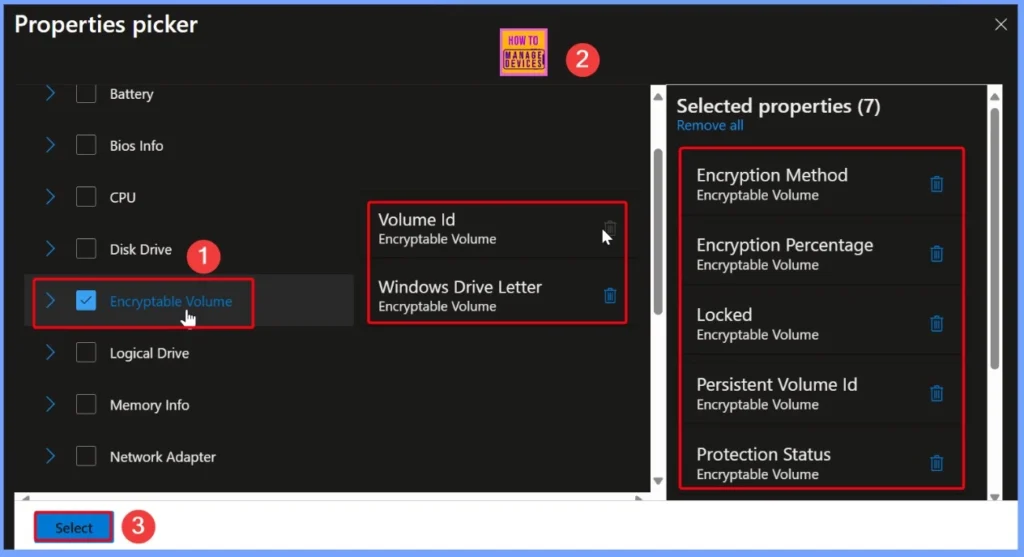Remove Persistent Volume Id with trash icon
The height and width of the screenshot is (557, 1024).
click(936, 393)
